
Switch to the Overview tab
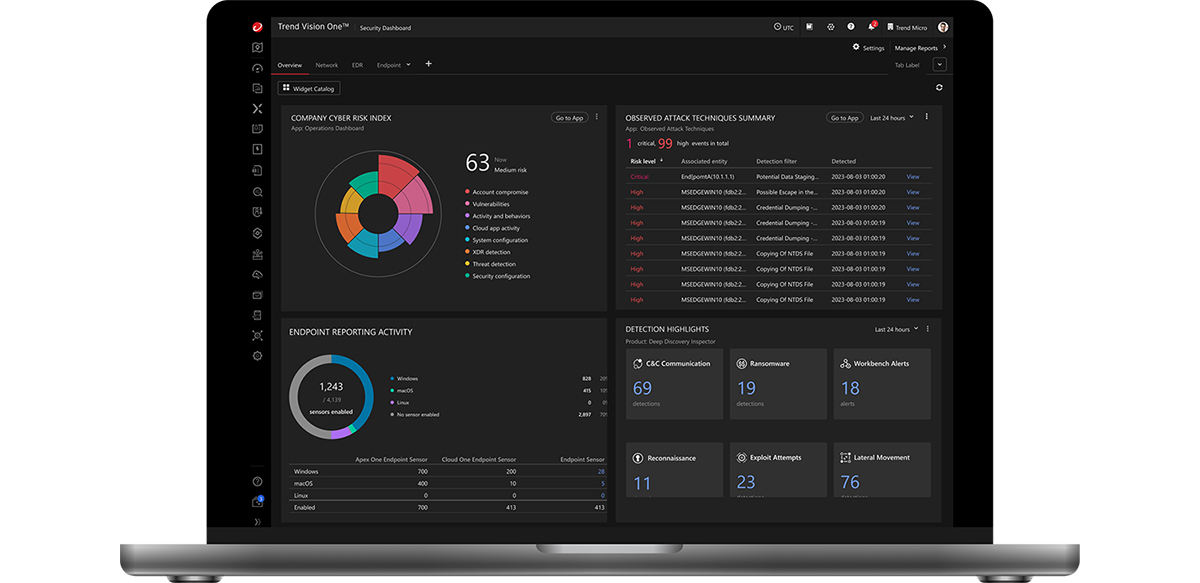290,65
